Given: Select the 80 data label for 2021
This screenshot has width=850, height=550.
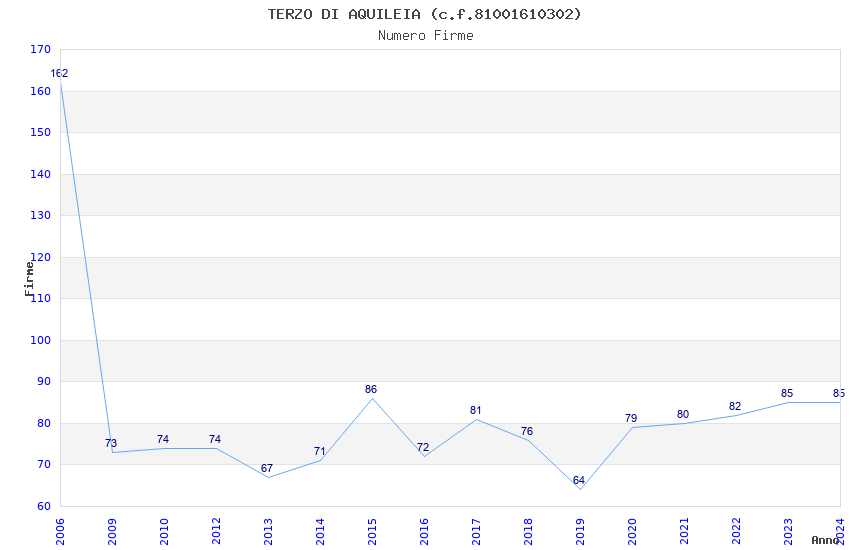Looking at the screenshot, I should point(683,414).
